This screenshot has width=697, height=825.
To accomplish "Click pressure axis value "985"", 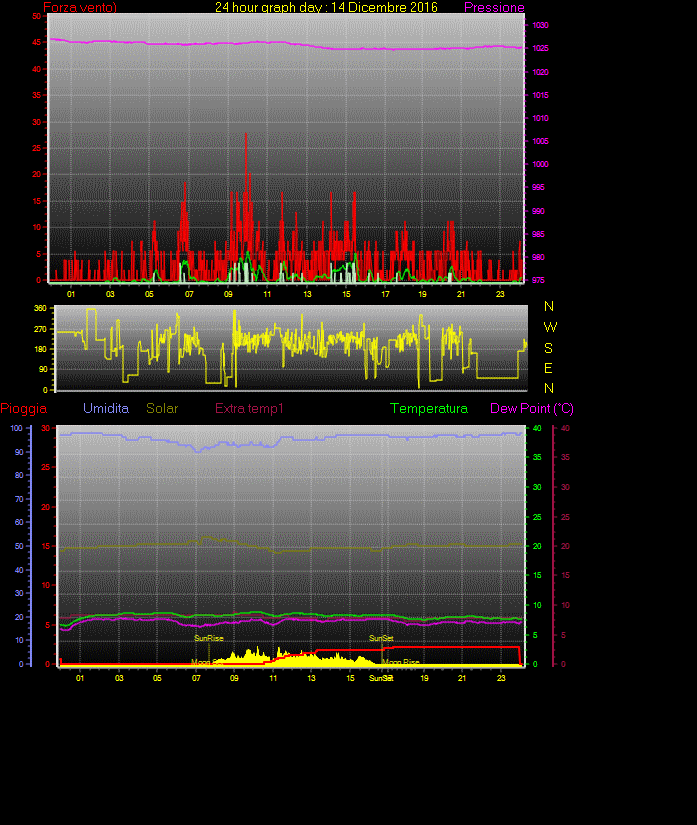I will [x=538, y=234].
